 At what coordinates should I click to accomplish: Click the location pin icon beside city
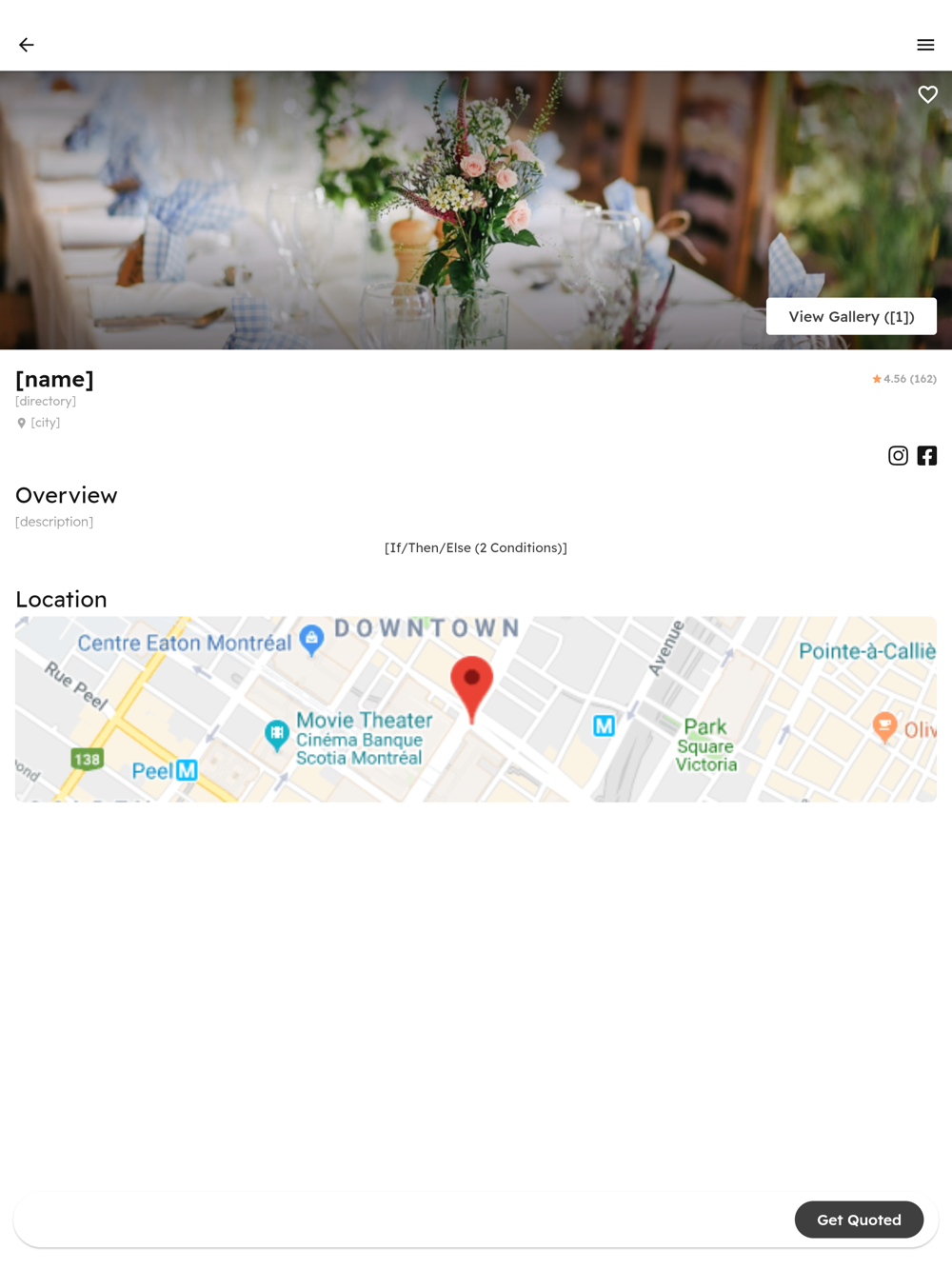[x=22, y=423]
